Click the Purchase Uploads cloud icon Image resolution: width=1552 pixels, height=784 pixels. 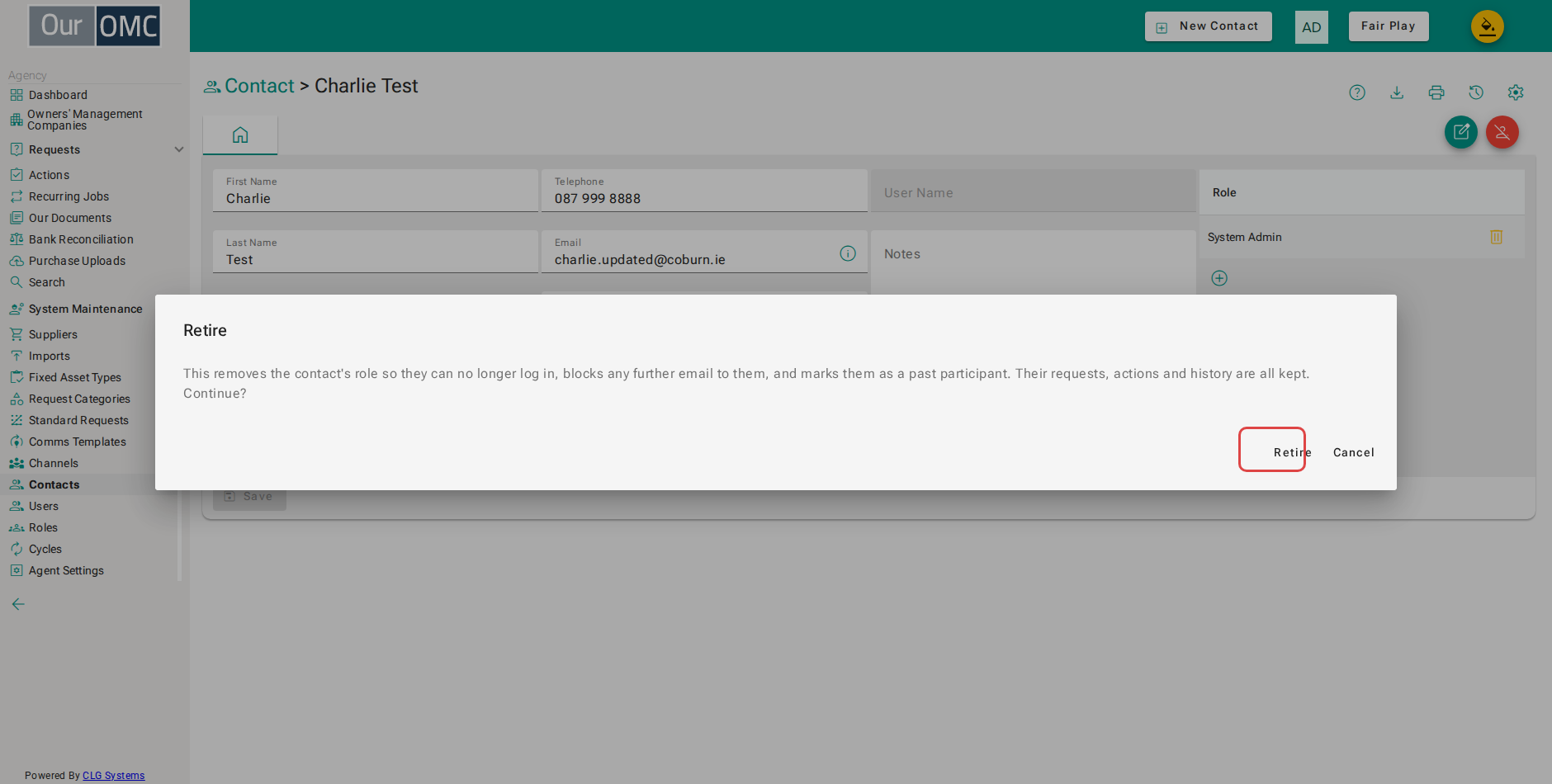[x=17, y=261]
